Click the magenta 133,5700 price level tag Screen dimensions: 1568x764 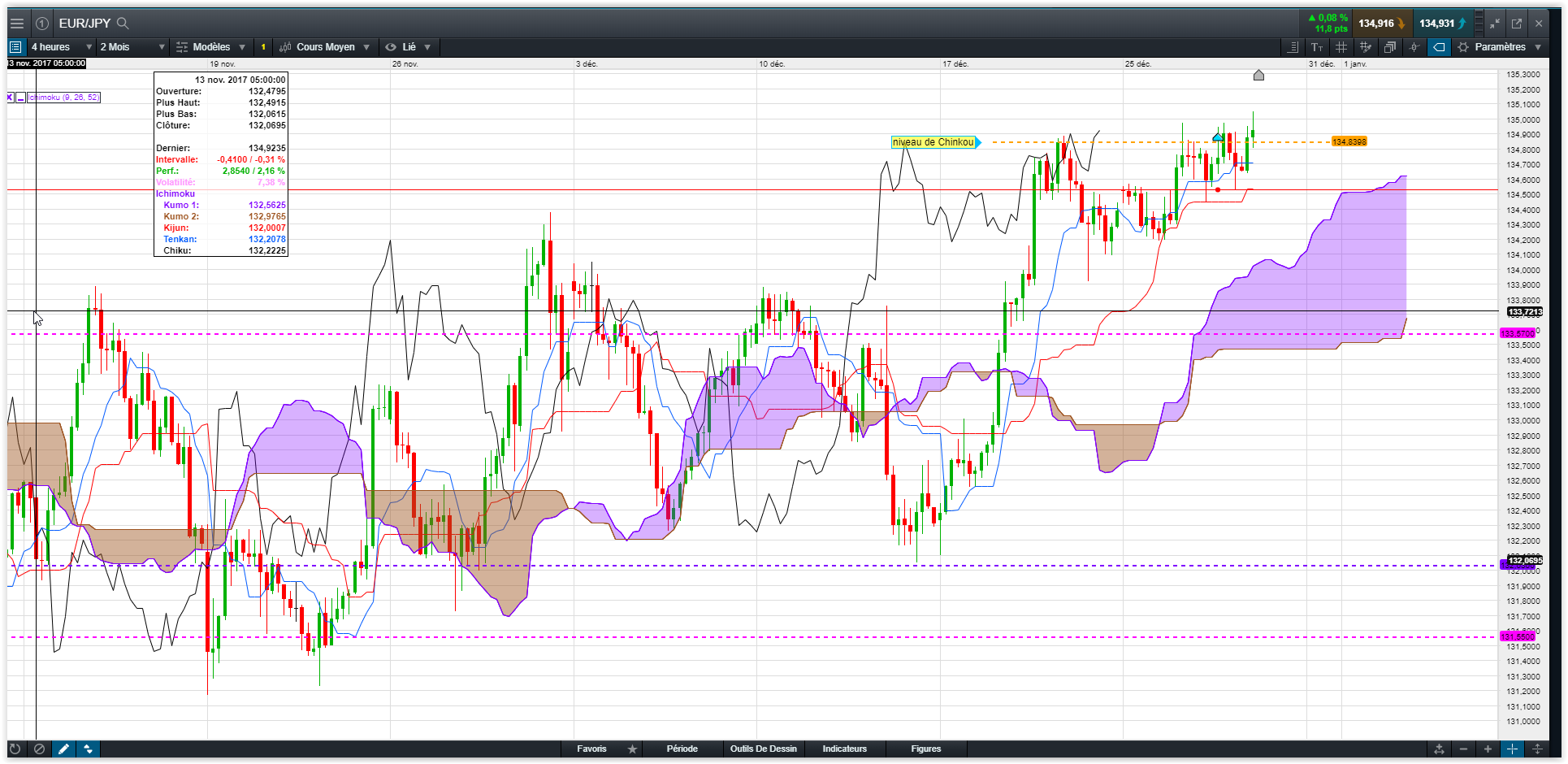coord(1518,333)
